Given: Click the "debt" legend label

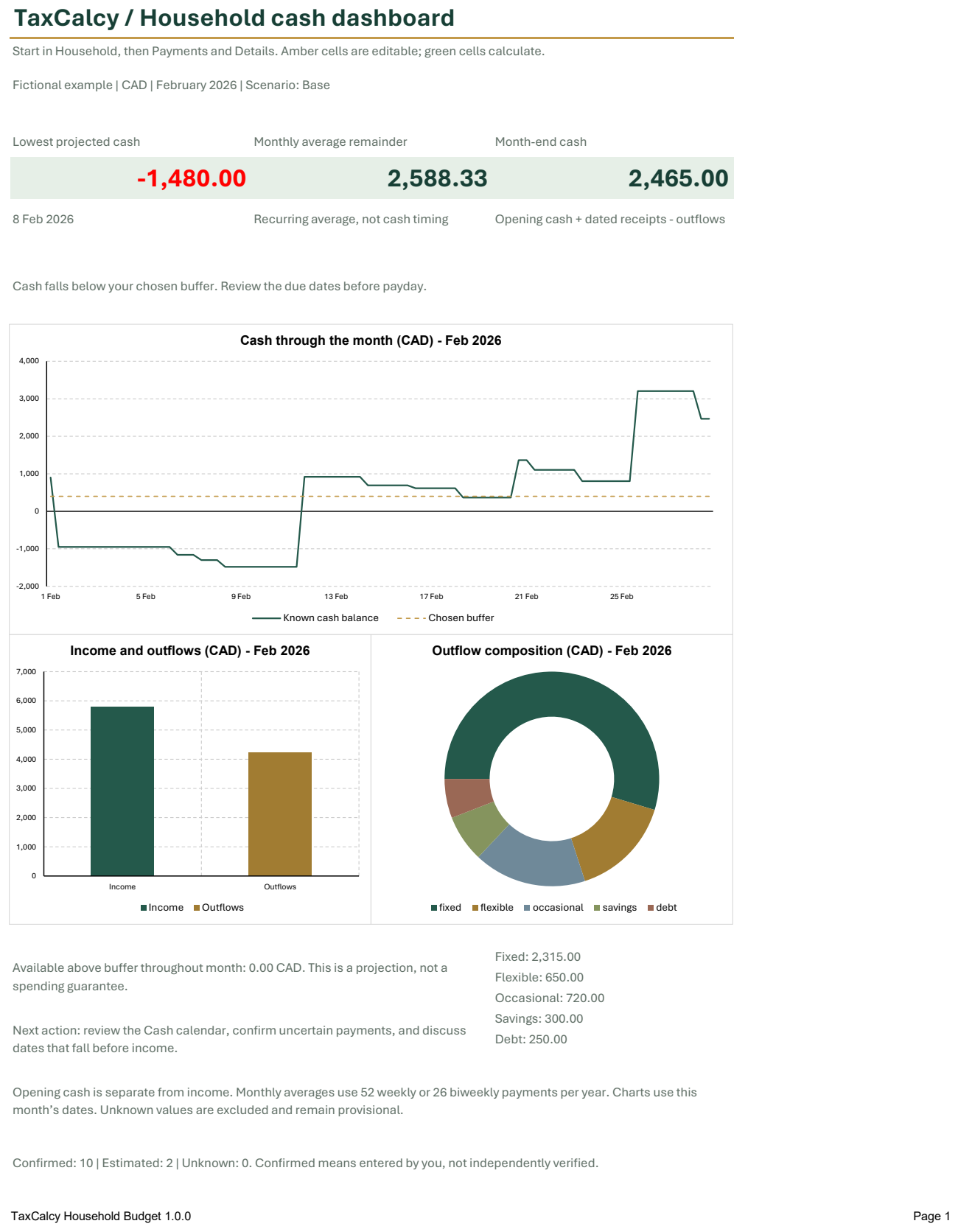Looking at the screenshot, I should [x=666, y=908].
